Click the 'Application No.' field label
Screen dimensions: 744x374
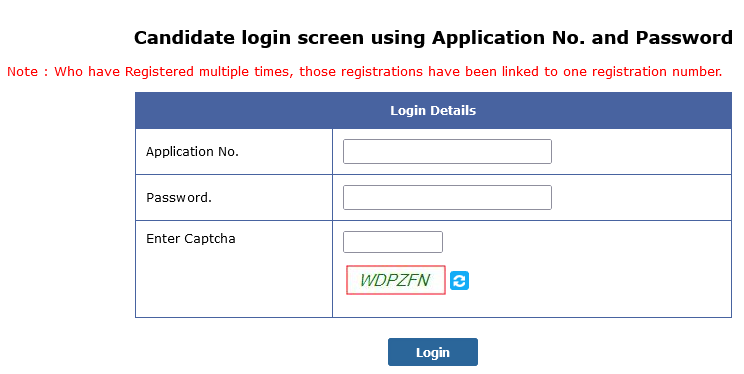192,152
